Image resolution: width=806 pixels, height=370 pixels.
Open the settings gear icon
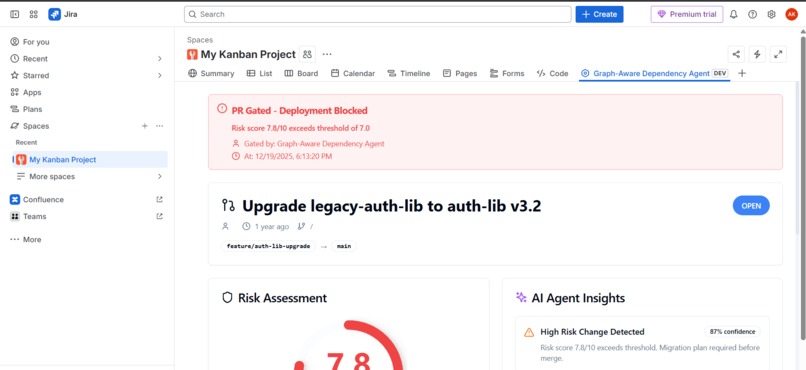tap(771, 14)
